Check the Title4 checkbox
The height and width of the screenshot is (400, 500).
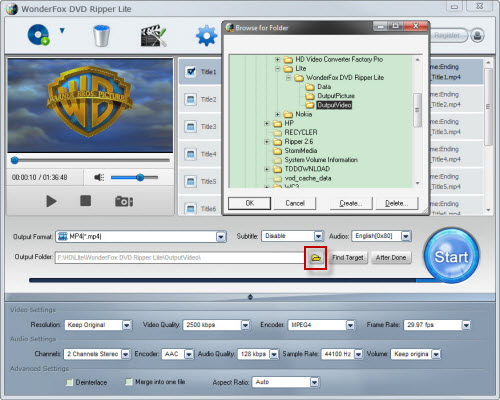[x=191, y=154]
